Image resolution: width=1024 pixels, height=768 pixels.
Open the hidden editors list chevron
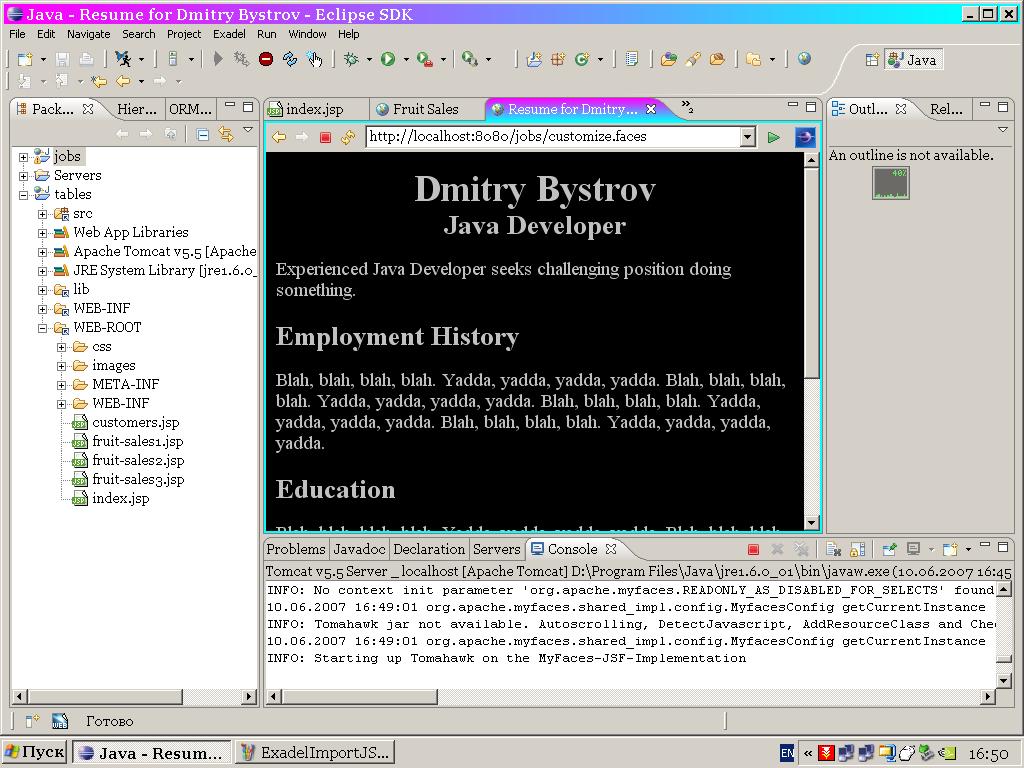[x=687, y=106]
